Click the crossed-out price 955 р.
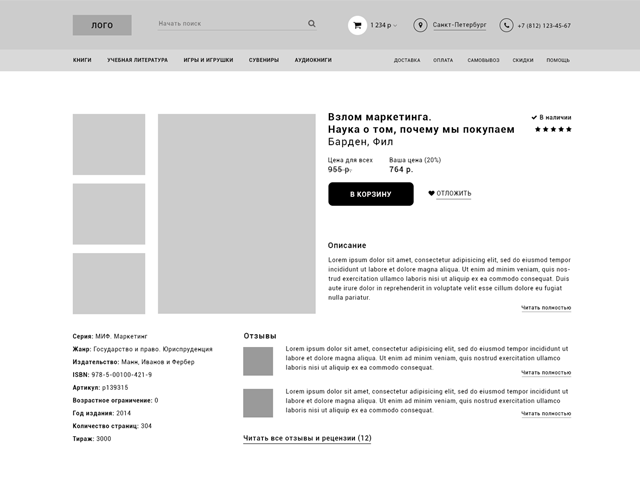The width and height of the screenshot is (640, 480). click(x=340, y=169)
